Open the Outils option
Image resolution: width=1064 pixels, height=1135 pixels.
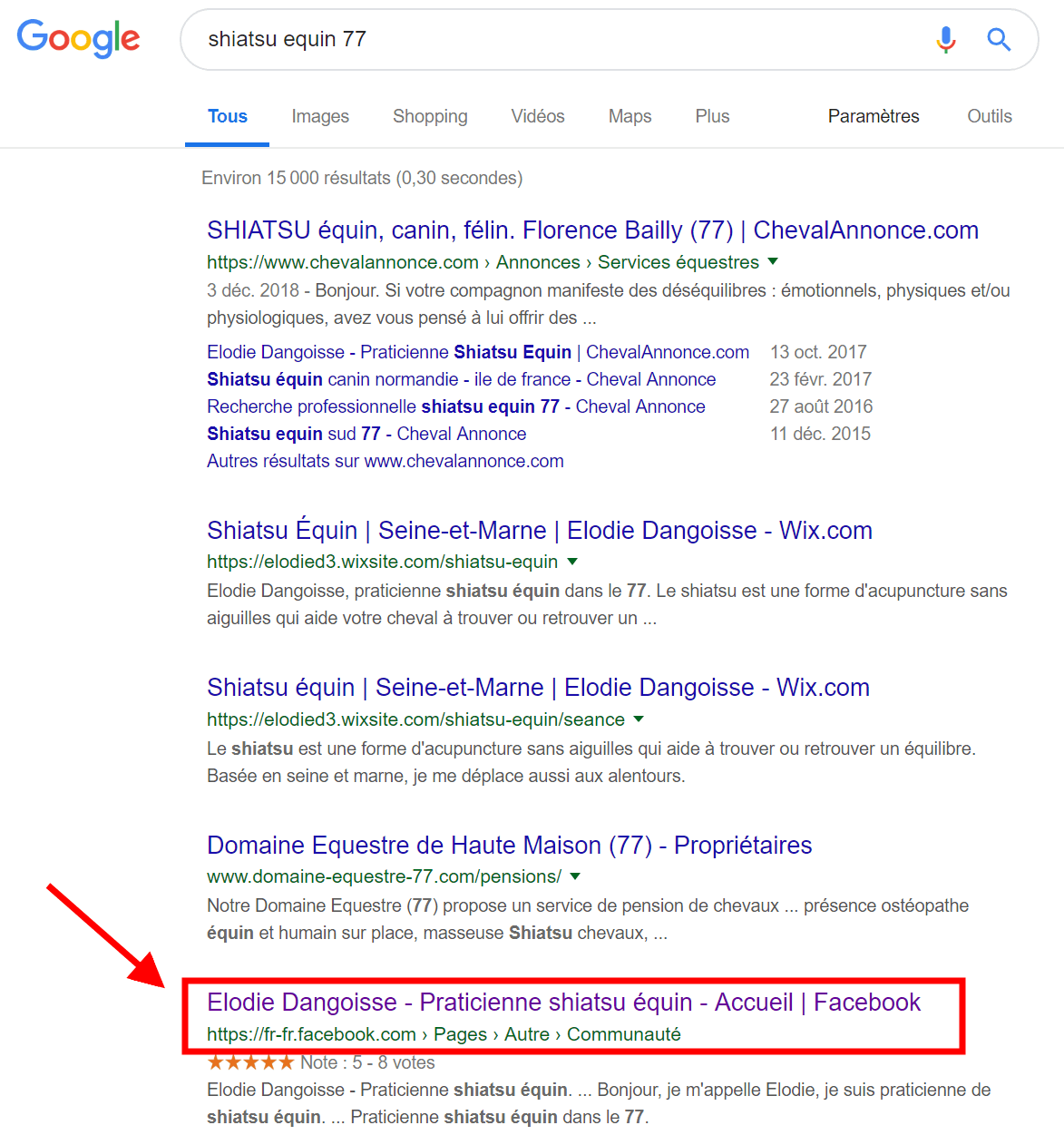[990, 116]
